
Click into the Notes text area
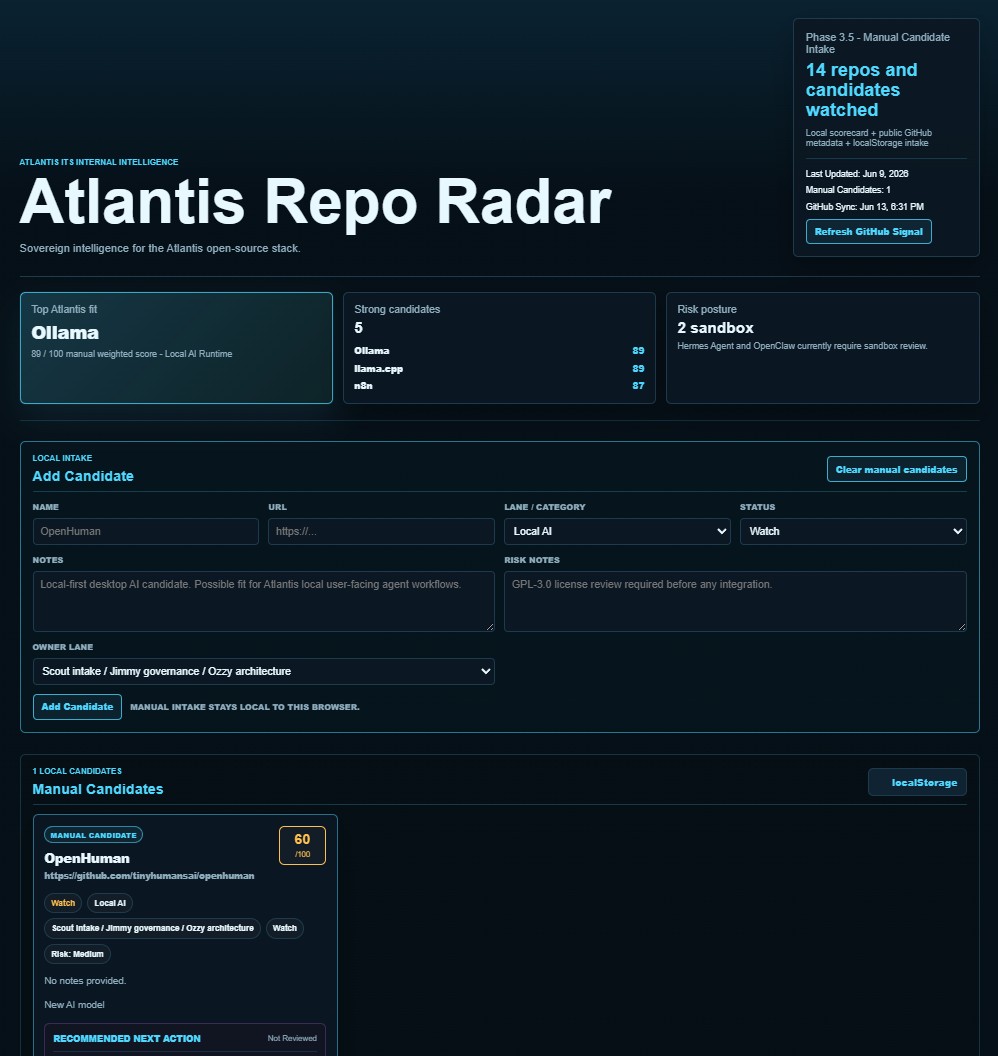pos(263,601)
